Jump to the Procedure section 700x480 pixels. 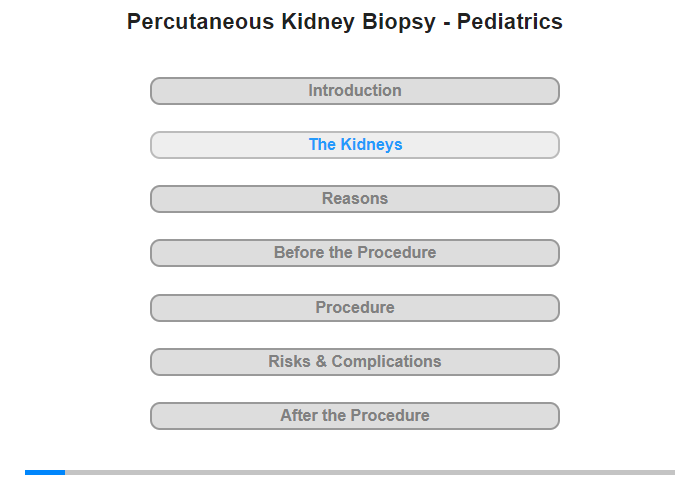coord(355,308)
